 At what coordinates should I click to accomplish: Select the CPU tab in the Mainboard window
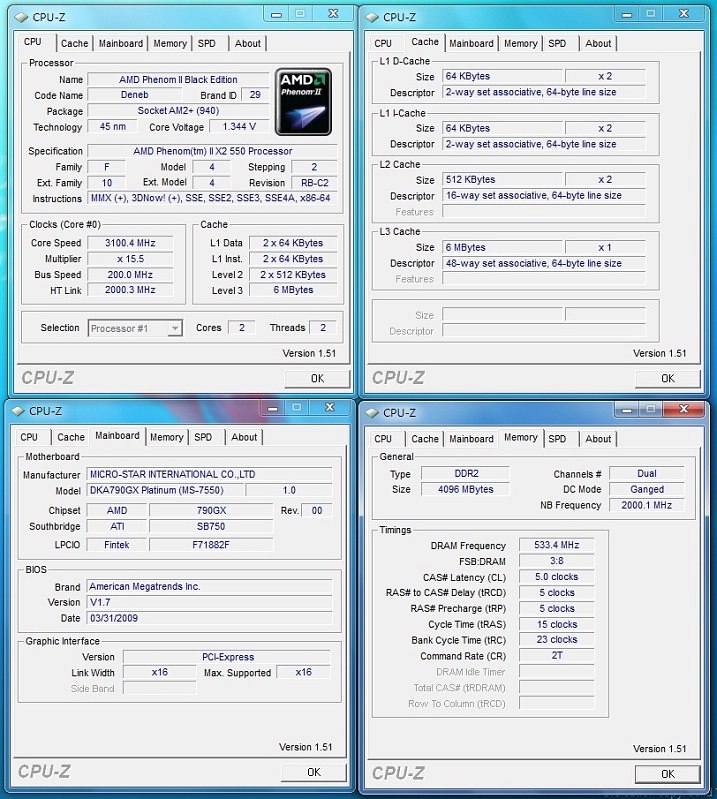point(29,437)
